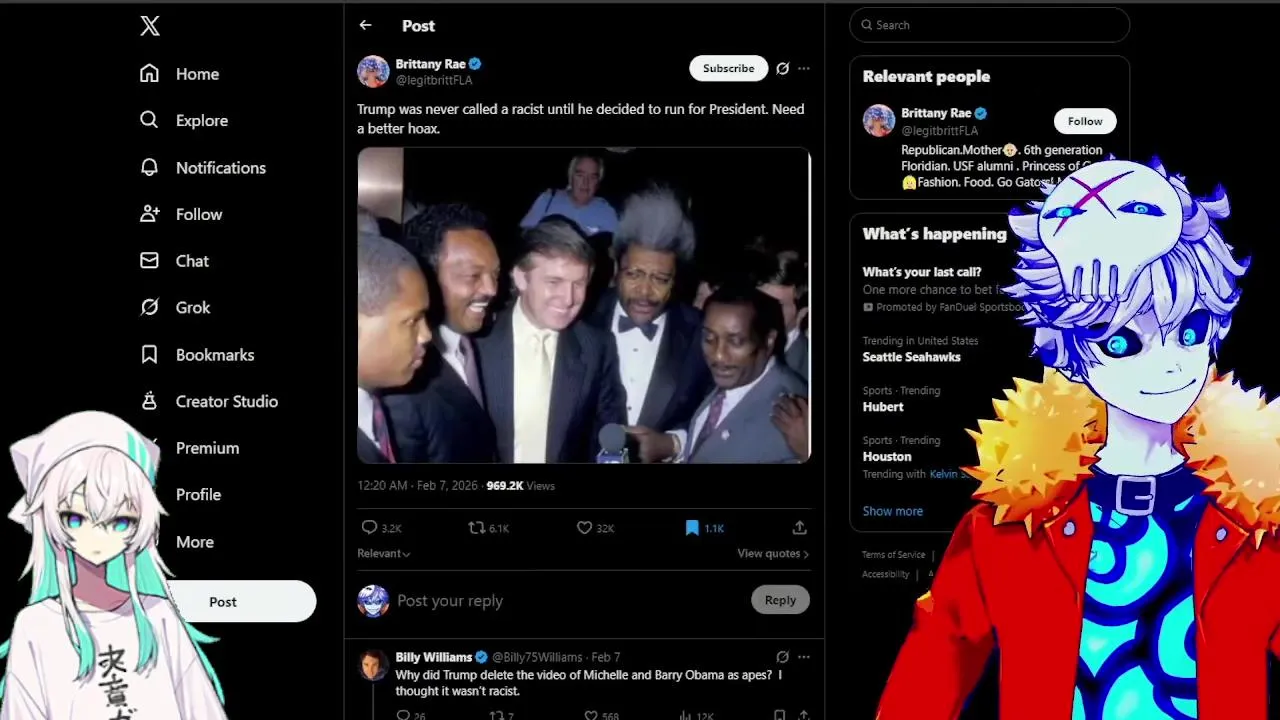Click the X logo icon
The width and height of the screenshot is (1280, 720).
(150, 26)
